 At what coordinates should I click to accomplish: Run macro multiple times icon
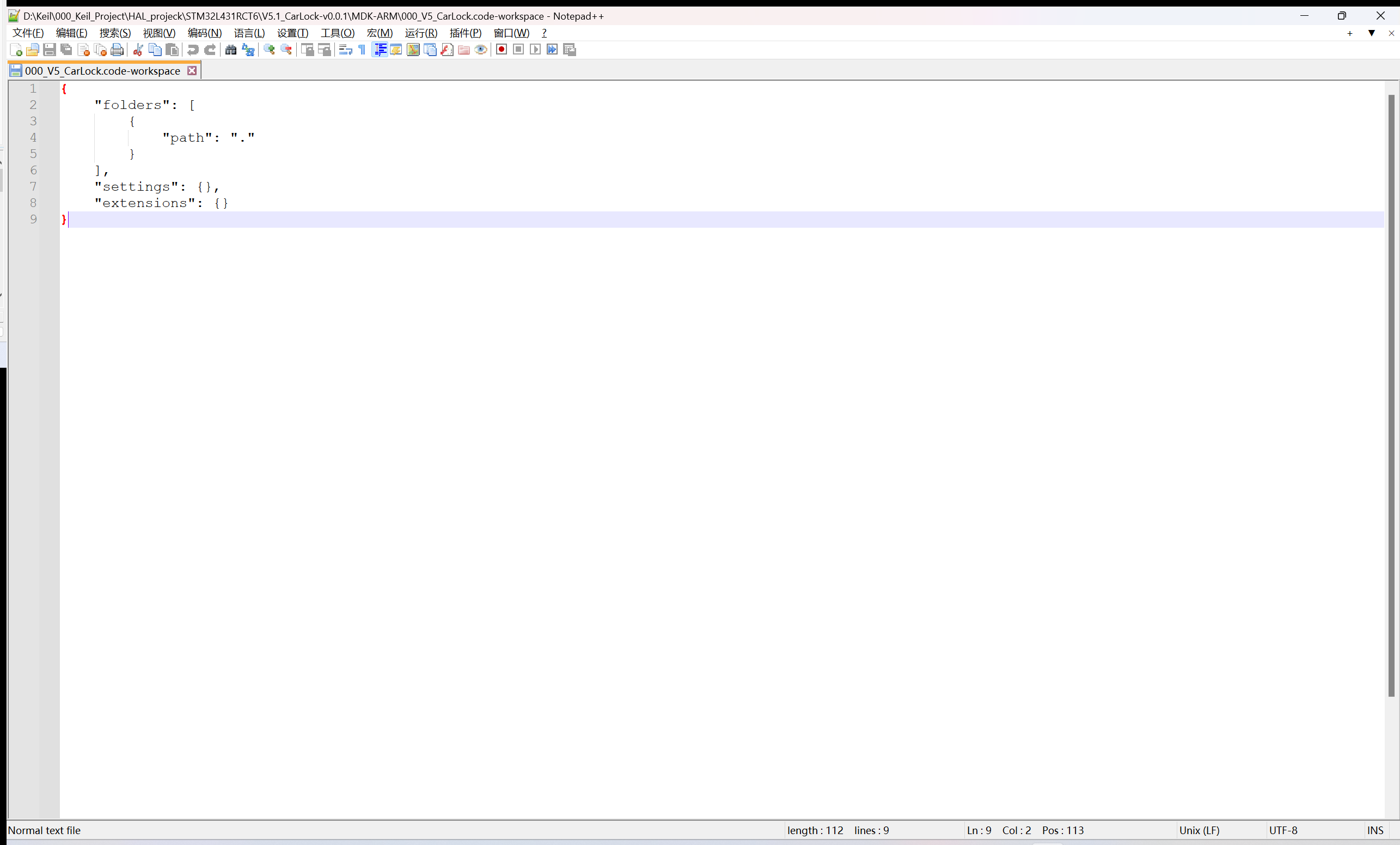tap(552, 50)
